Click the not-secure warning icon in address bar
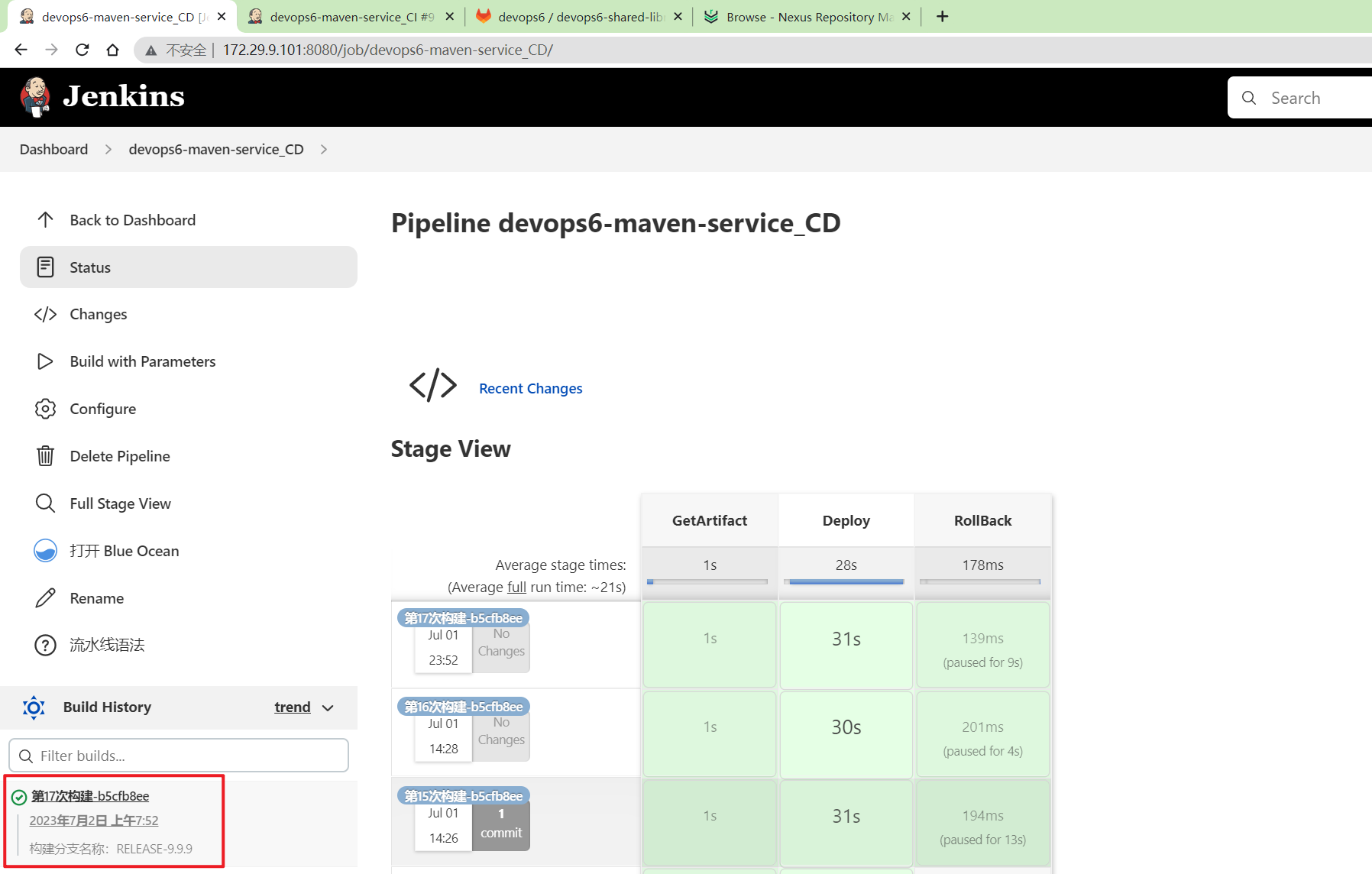1372x874 pixels. pyautogui.click(x=151, y=50)
